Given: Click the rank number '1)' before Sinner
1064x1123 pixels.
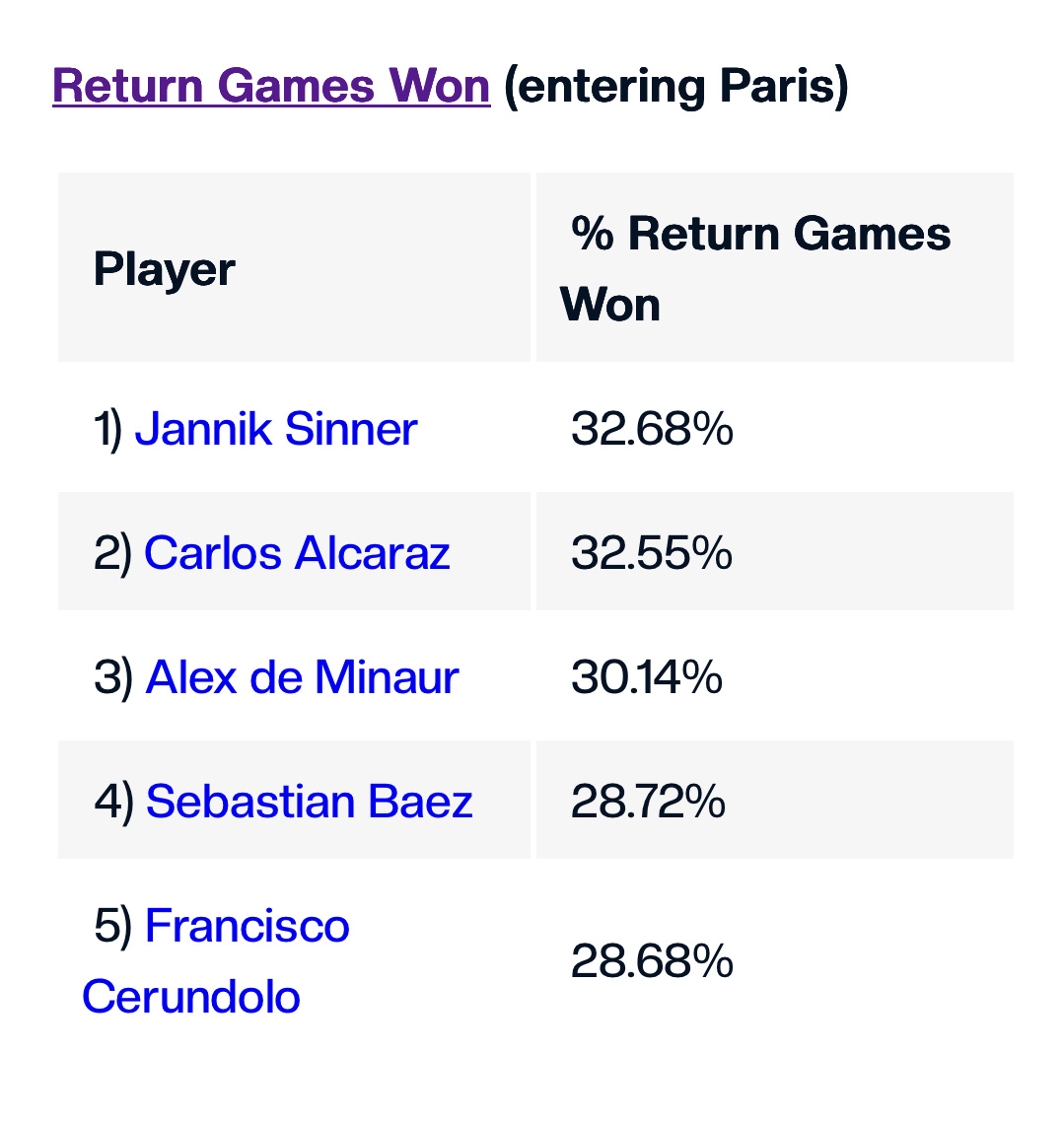Looking at the screenshot, I should [x=108, y=430].
